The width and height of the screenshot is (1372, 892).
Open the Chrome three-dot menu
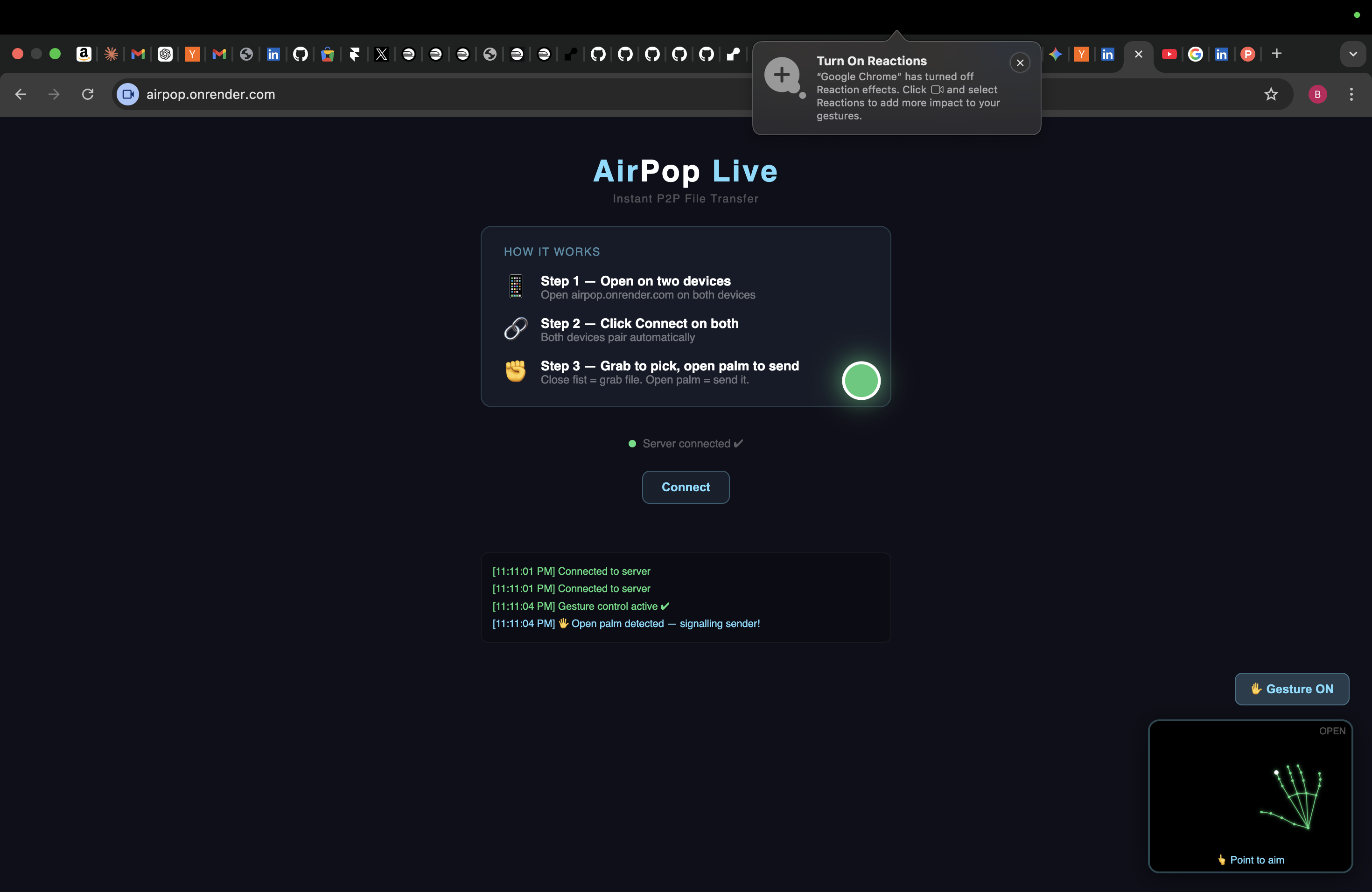coord(1352,95)
